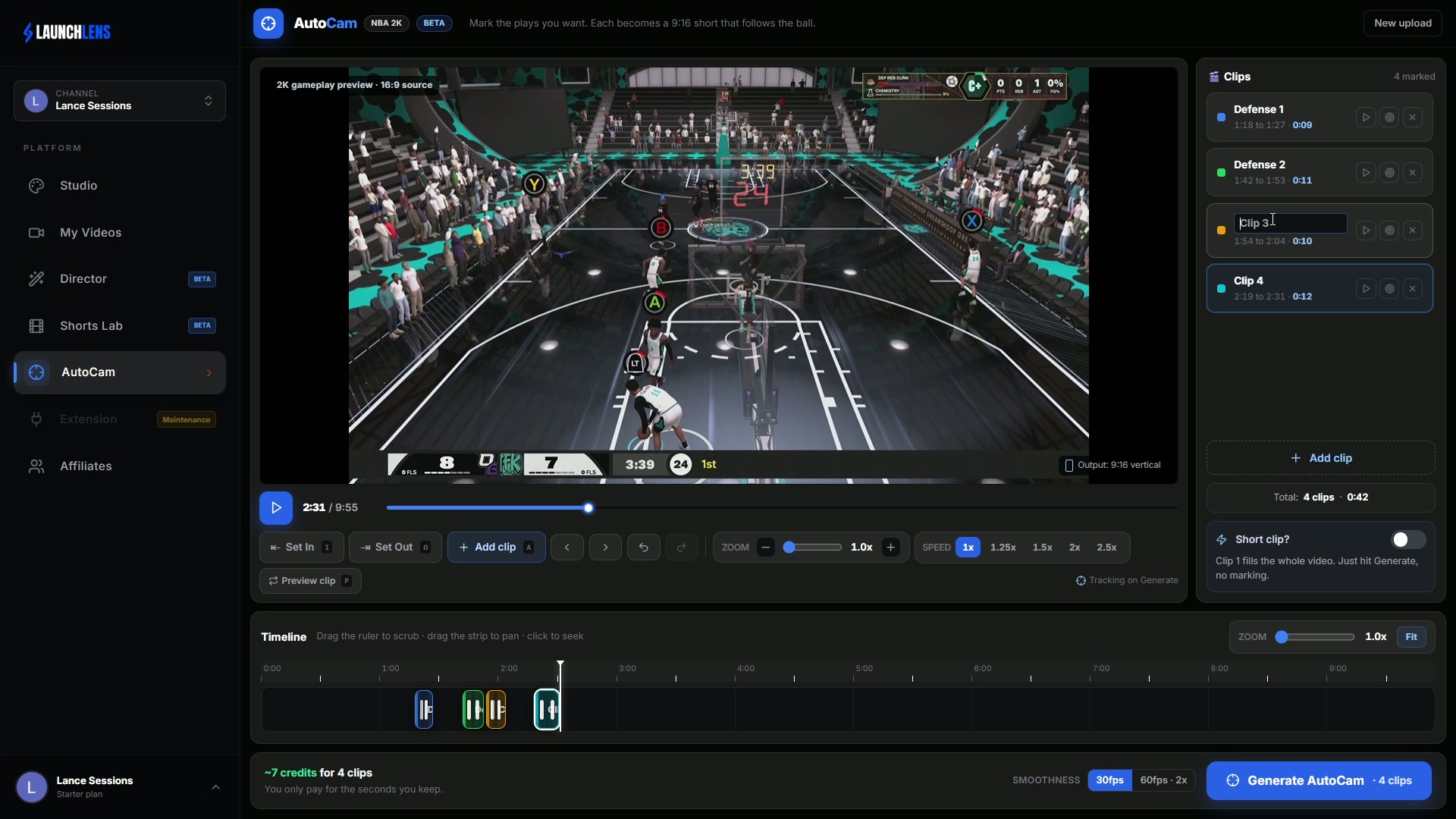Select 60fps 2x smoothness

[x=1163, y=780]
